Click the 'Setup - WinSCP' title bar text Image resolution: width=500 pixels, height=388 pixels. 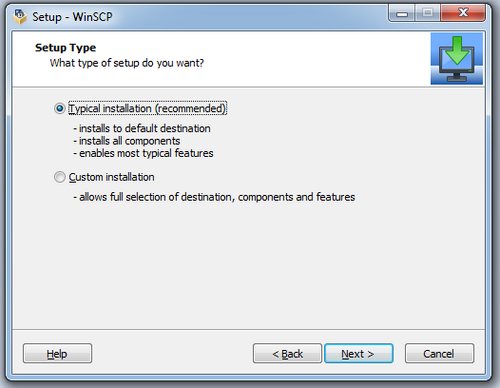coord(72,17)
